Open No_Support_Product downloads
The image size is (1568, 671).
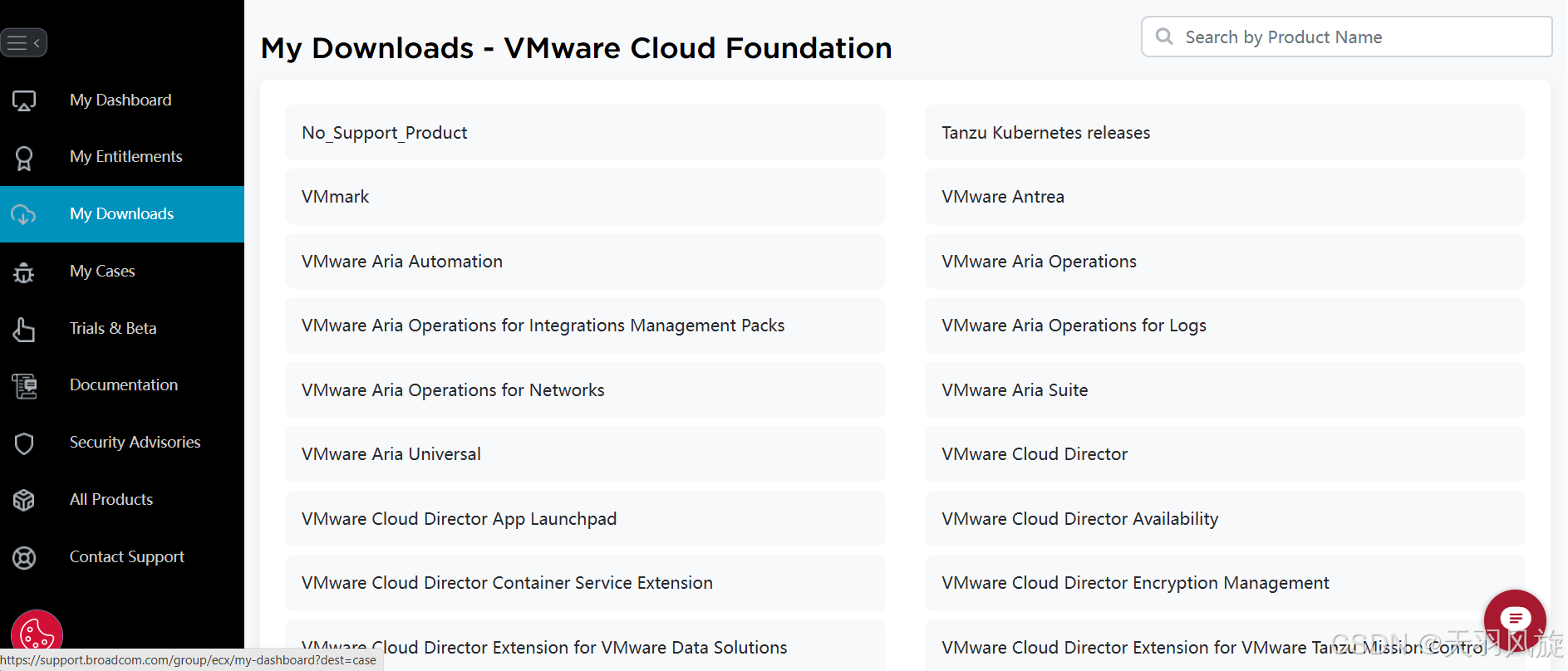pyautogui.click(x=585, y=133)
